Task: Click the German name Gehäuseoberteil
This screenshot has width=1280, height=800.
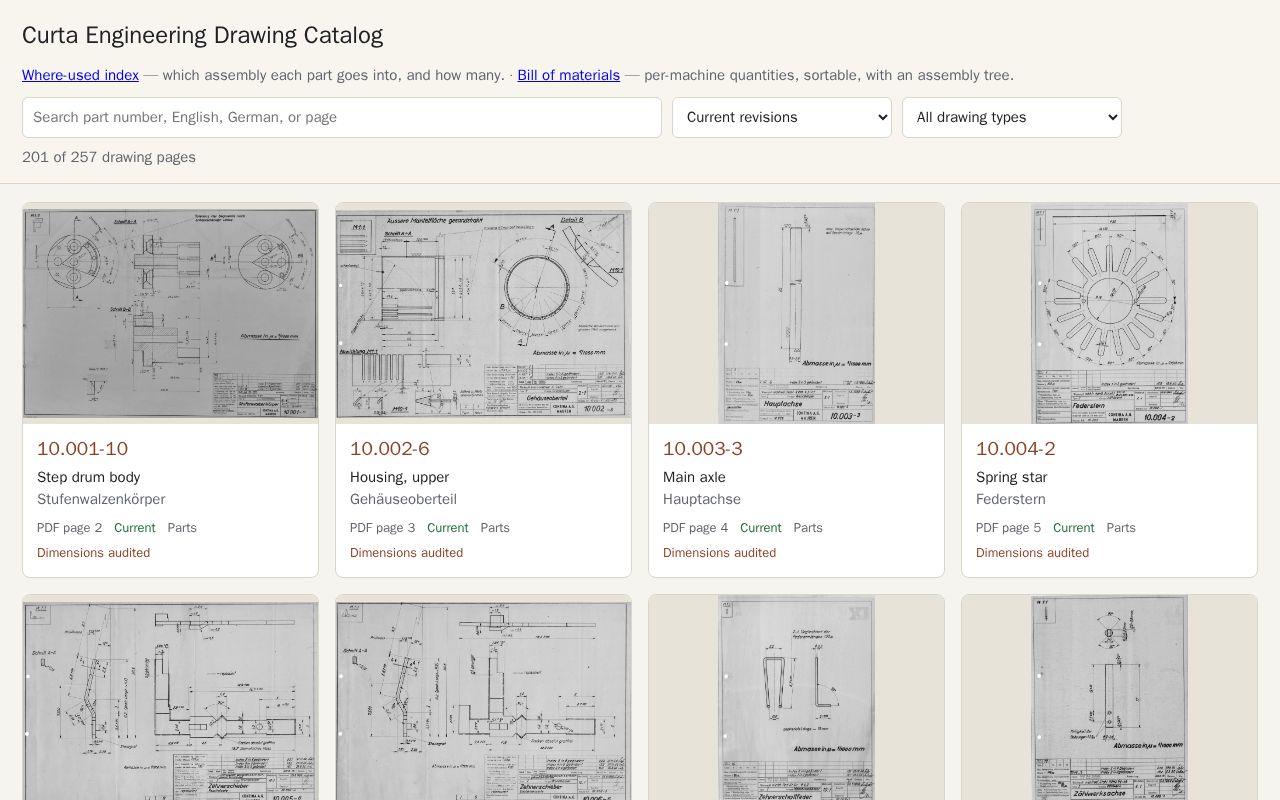Action: tap(403, 499)
